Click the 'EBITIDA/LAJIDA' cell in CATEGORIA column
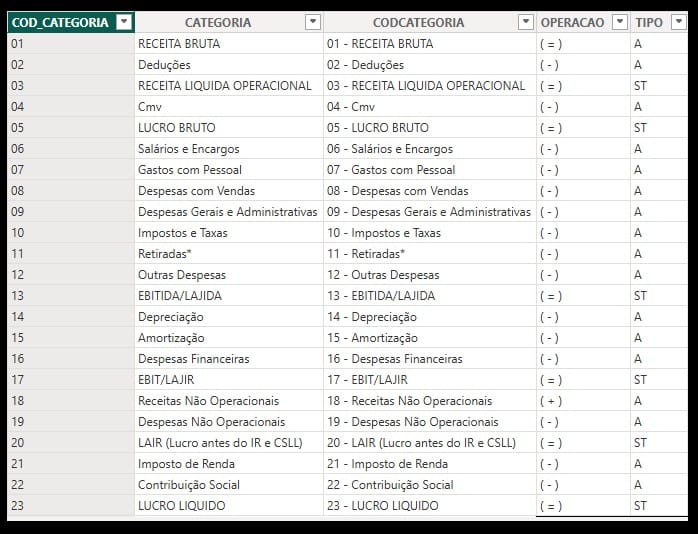The width and height of the screenshot is (698, 534). coord(180,296)
